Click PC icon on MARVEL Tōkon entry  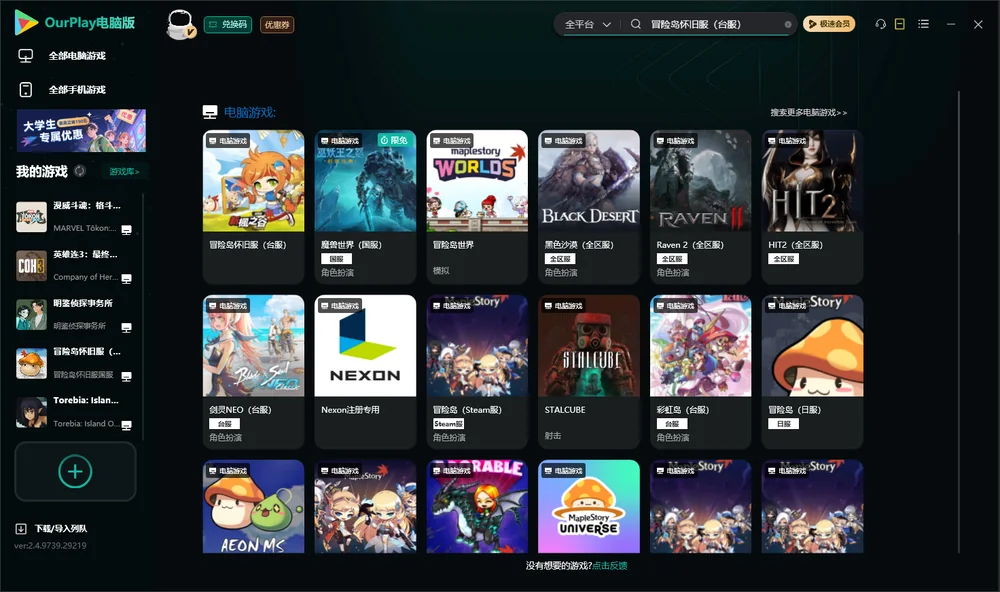point(127,230)
